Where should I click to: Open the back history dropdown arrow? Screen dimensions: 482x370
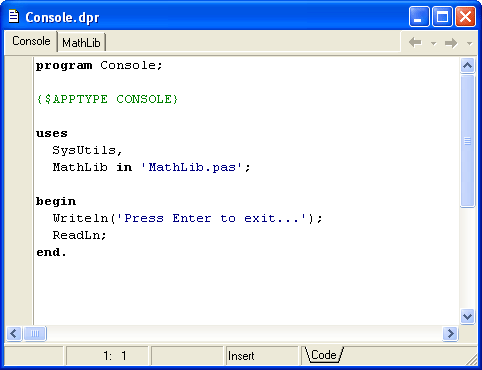click(433, 43)
